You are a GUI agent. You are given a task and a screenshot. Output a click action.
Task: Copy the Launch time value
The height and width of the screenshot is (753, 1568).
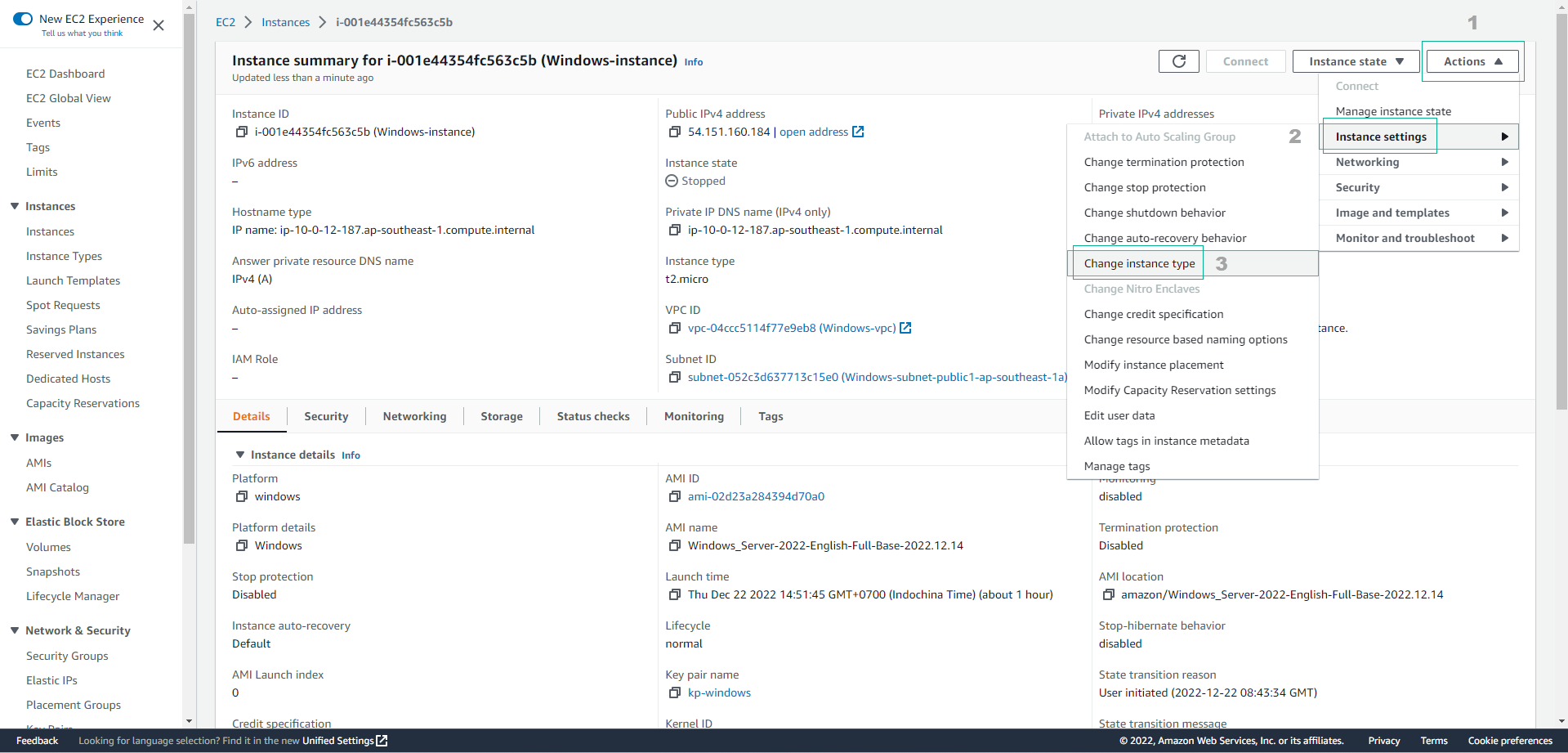coord(674,594)
